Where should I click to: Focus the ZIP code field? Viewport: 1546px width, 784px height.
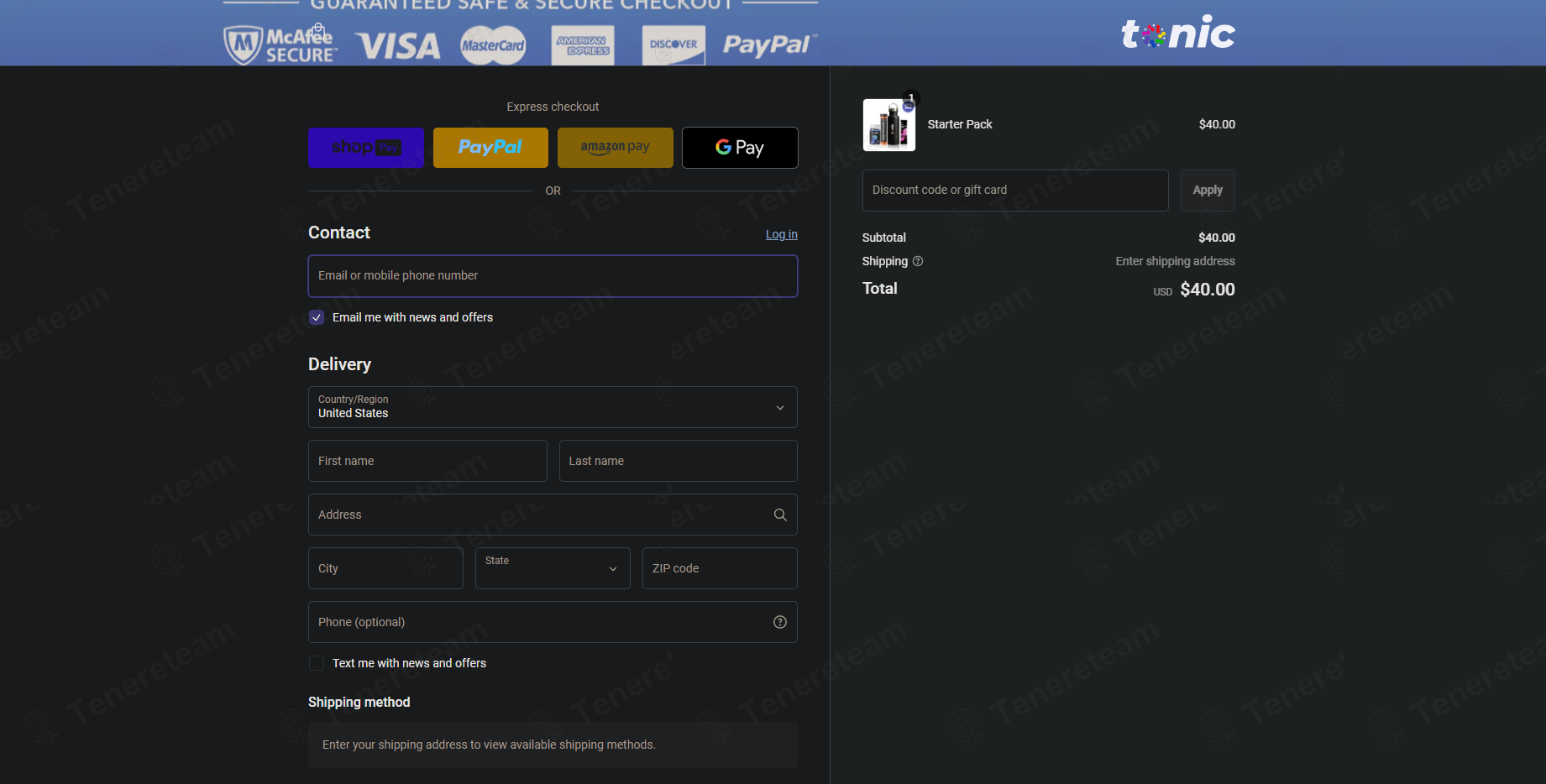720,568
